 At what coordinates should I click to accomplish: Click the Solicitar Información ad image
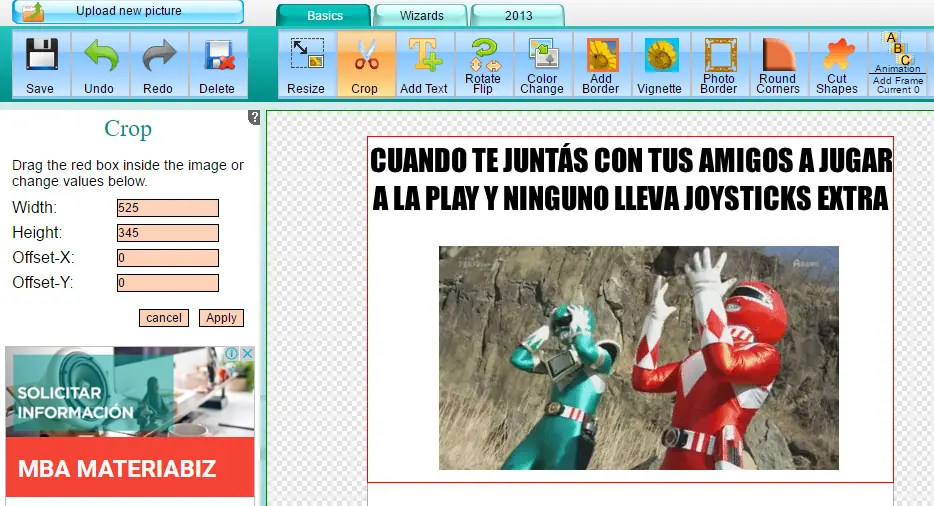pyautogui.click(x=130, y=392)
